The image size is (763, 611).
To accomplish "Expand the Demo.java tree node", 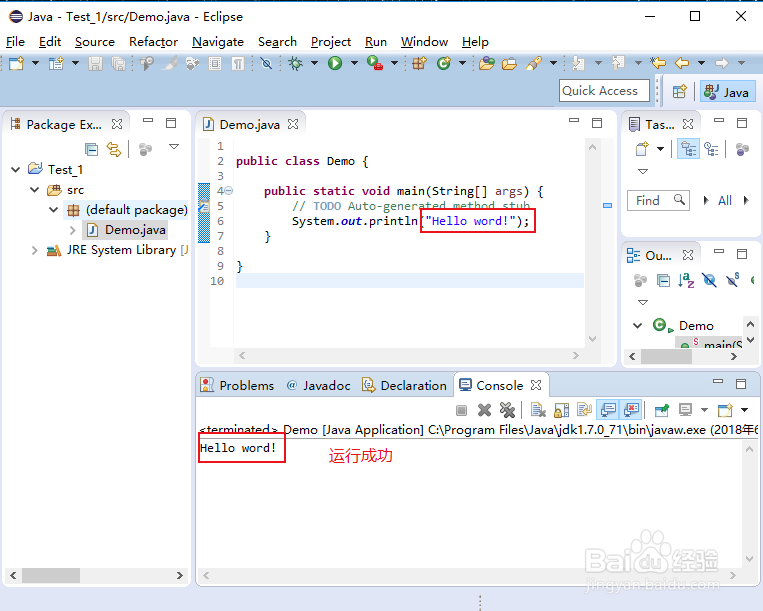I will point(73,230).
